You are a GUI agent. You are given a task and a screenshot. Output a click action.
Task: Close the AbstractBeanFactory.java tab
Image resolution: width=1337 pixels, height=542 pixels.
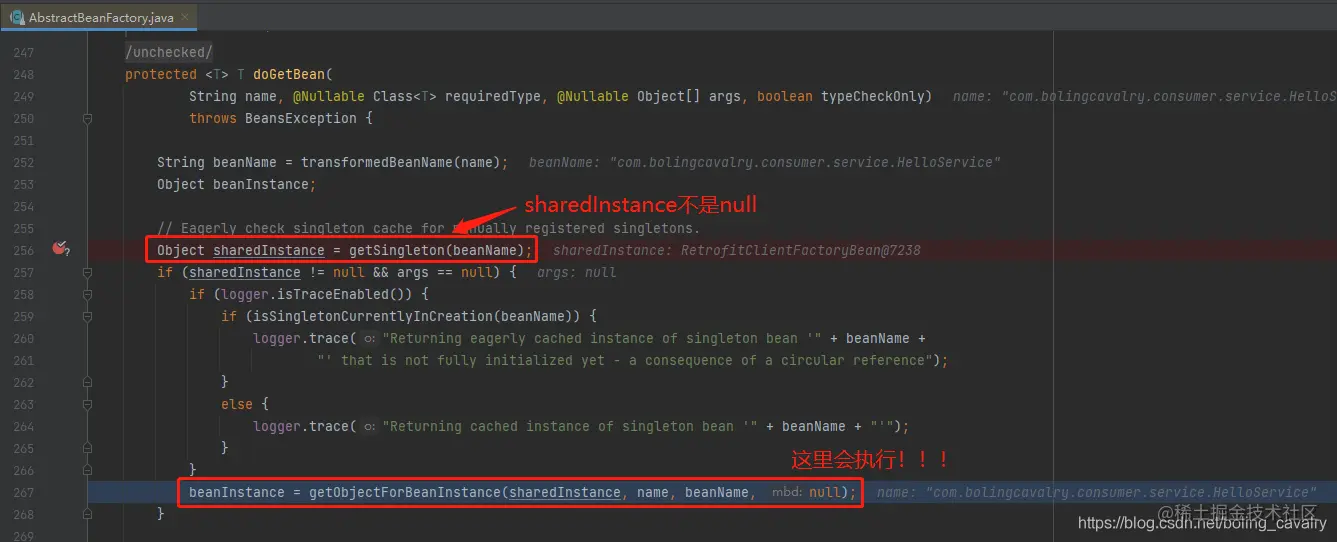click(185, 18)
